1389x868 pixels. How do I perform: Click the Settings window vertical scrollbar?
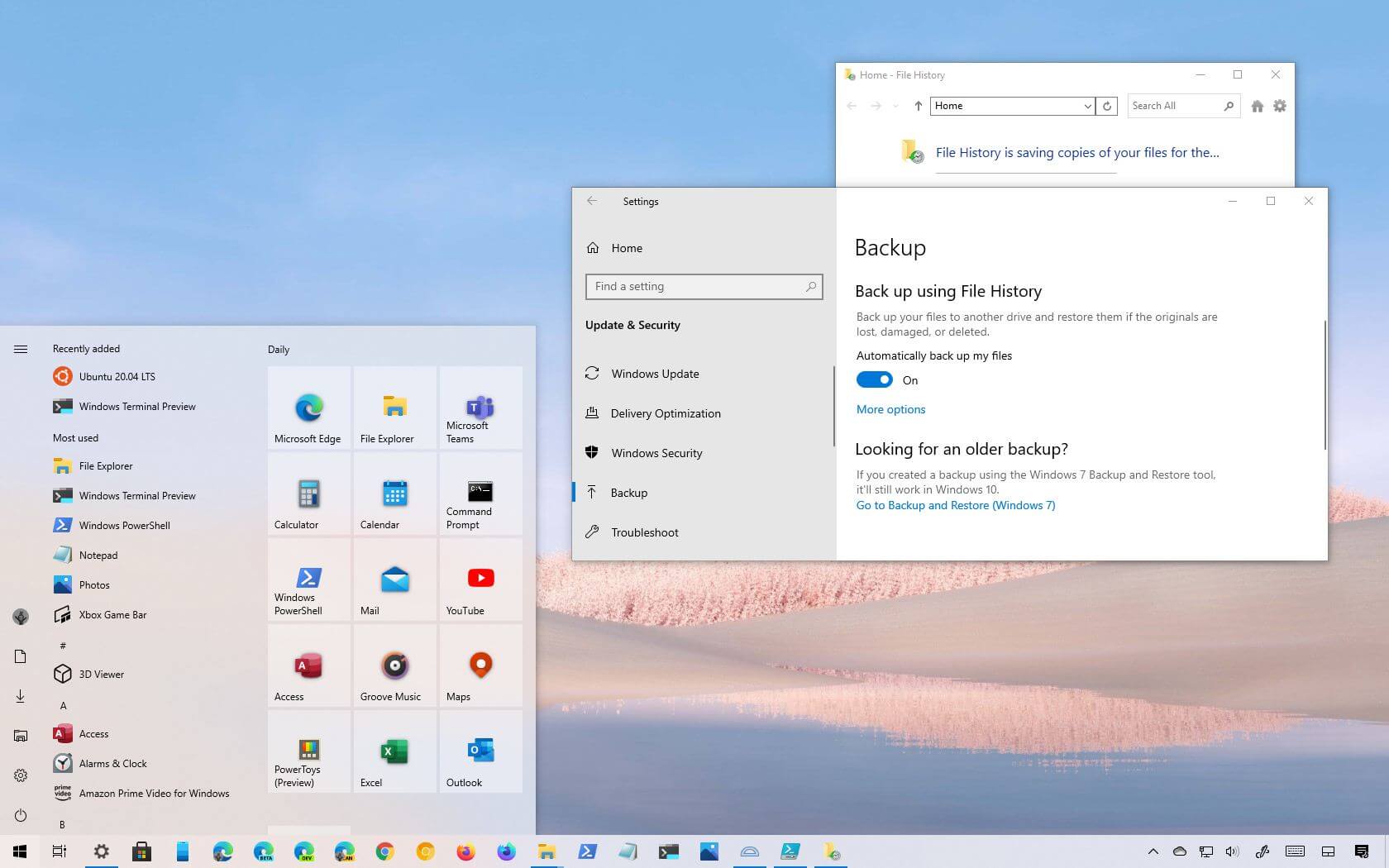click(1325, 384)
